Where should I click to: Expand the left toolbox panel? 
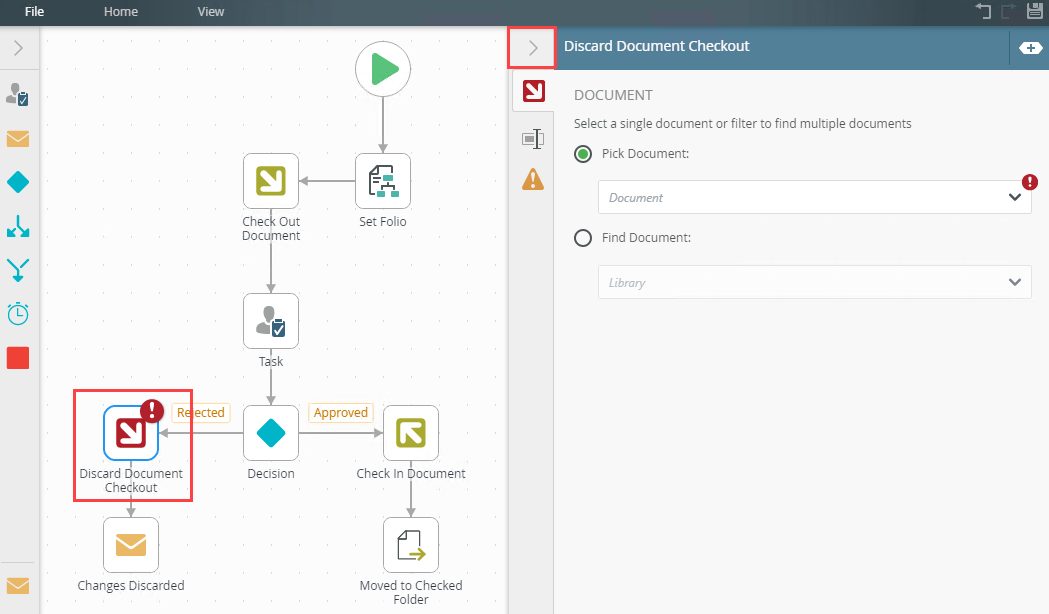19,48
